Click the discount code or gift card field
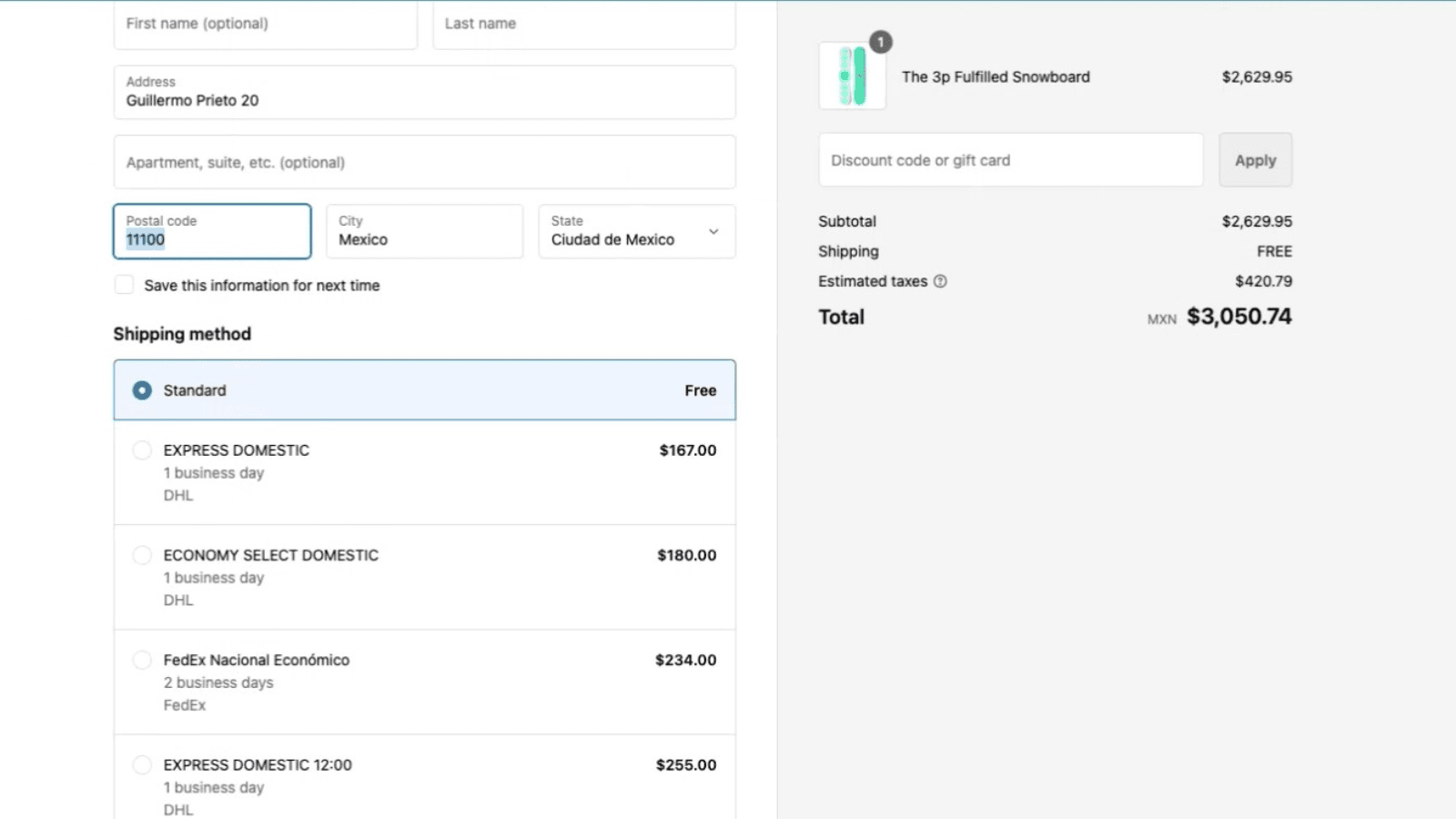This screenshot has width=1456, height=819. tap(1010, 159)
